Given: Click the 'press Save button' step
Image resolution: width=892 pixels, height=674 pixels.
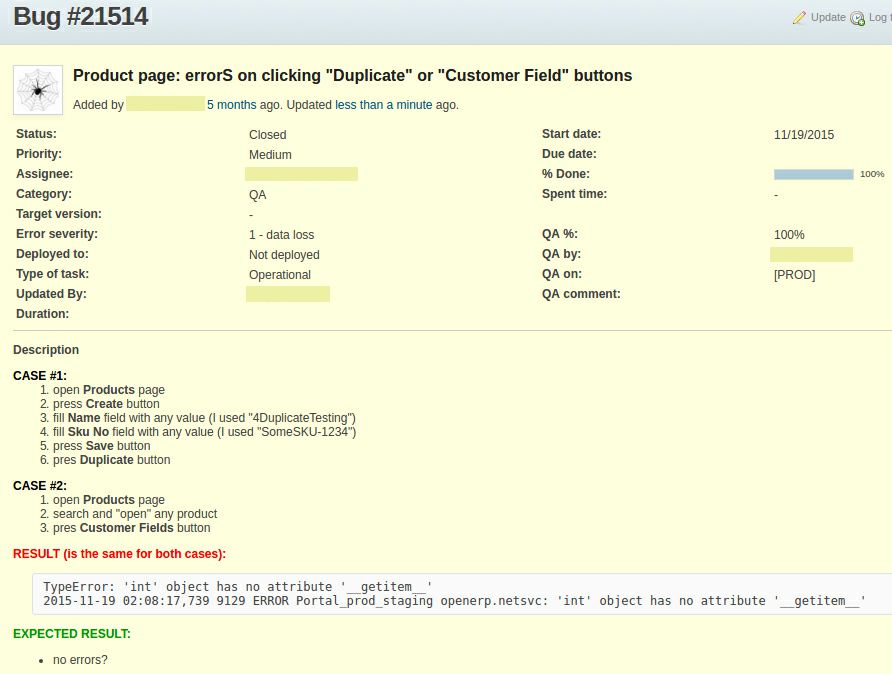Looking at the screenshot, I should pos(102,446).
